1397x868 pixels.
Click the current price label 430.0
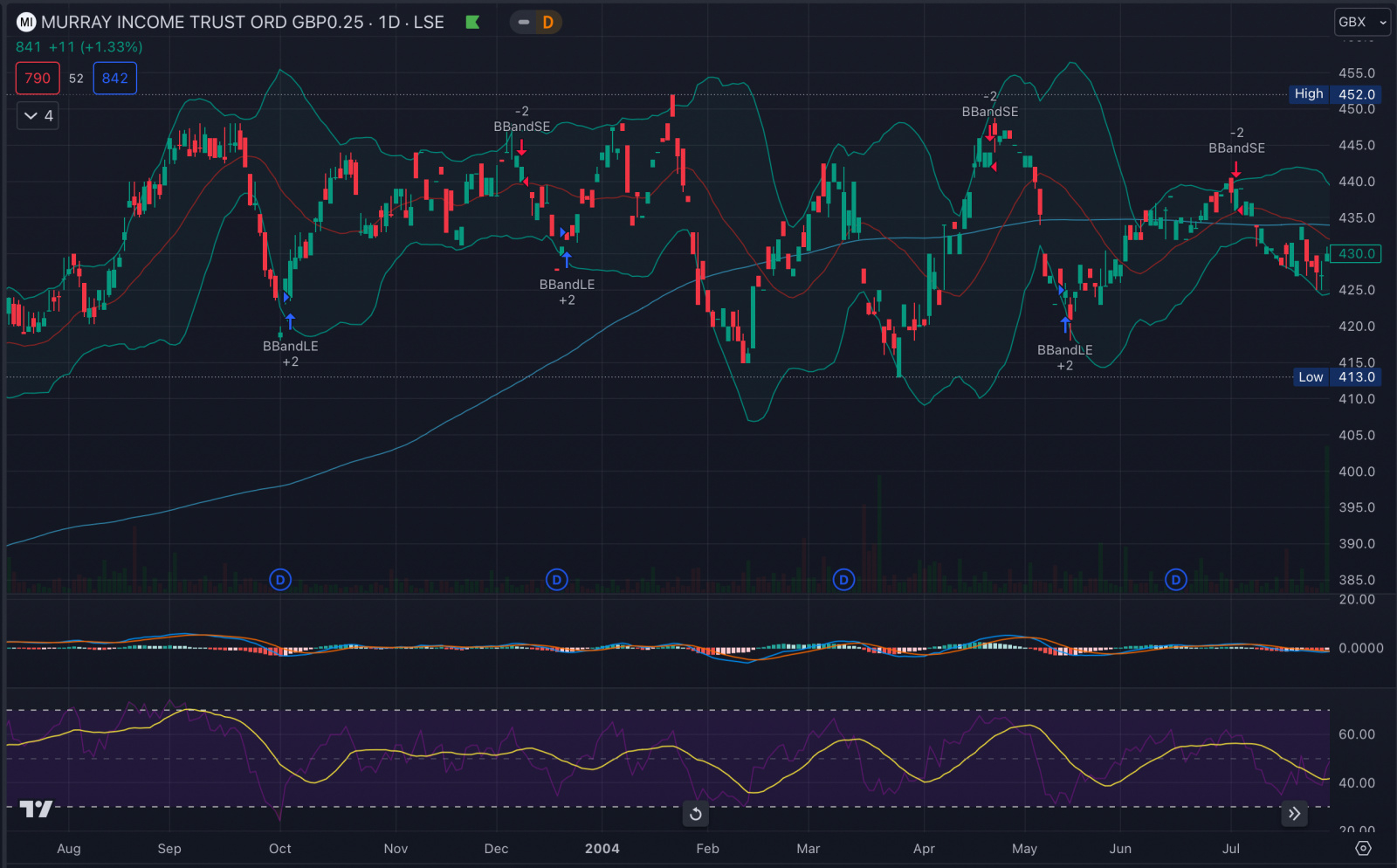point(1356,253)
